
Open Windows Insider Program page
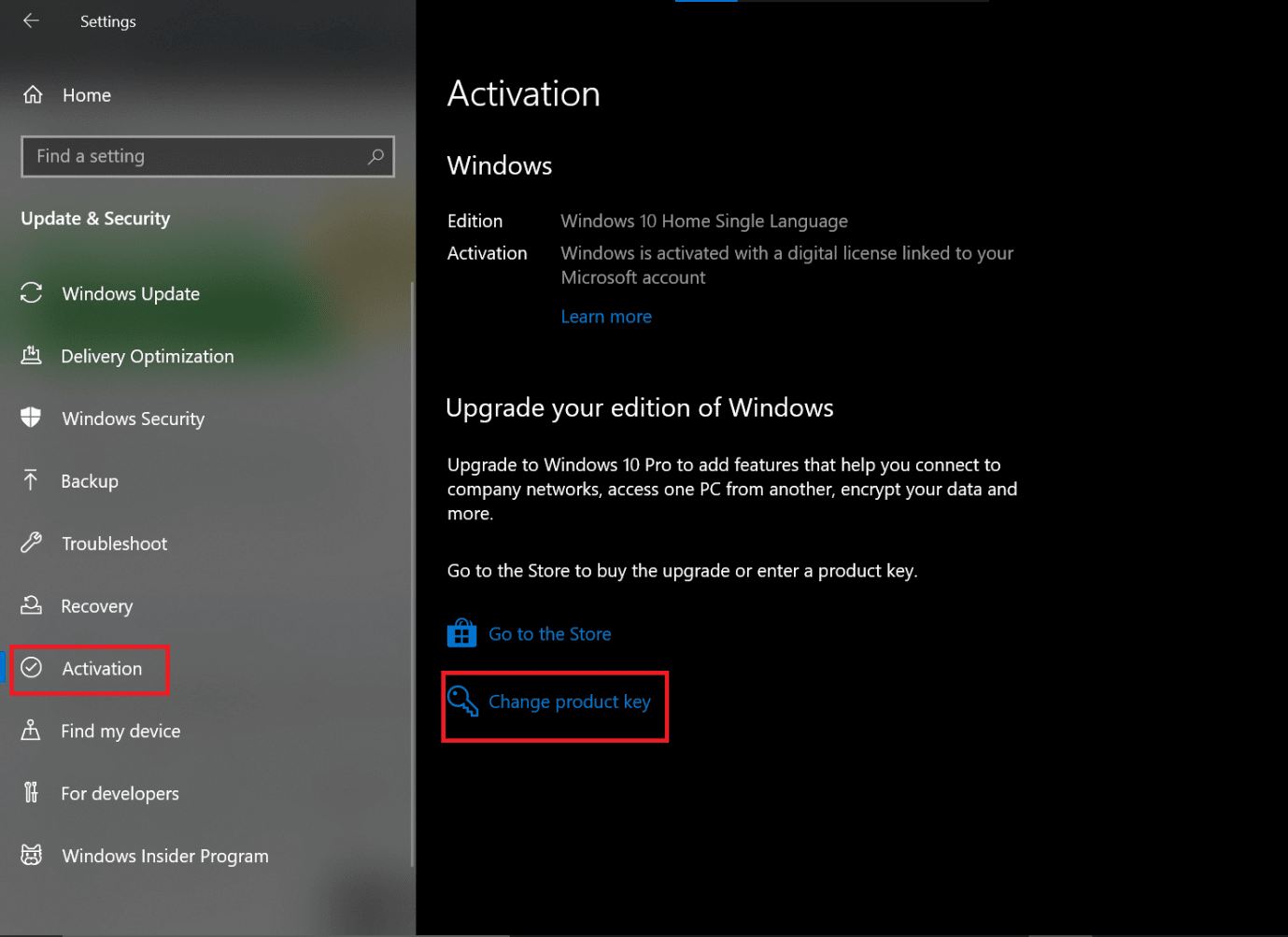pyautogui.click(x=165, y=857)
